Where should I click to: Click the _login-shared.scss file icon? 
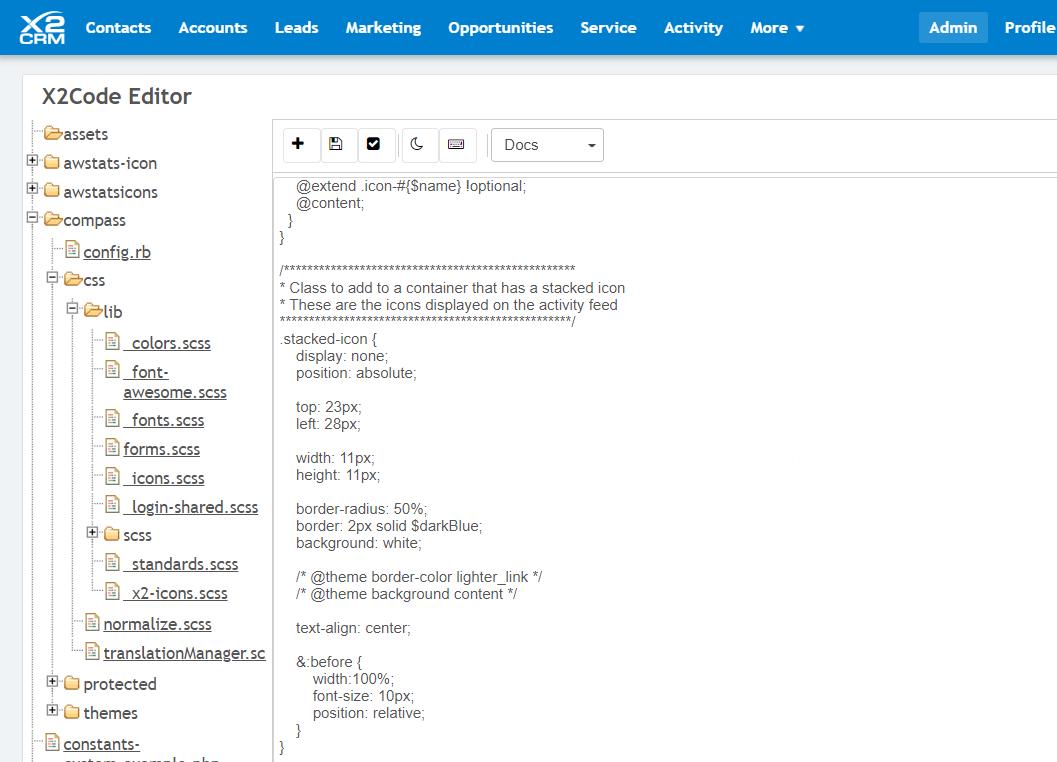(x=113, y=504)
